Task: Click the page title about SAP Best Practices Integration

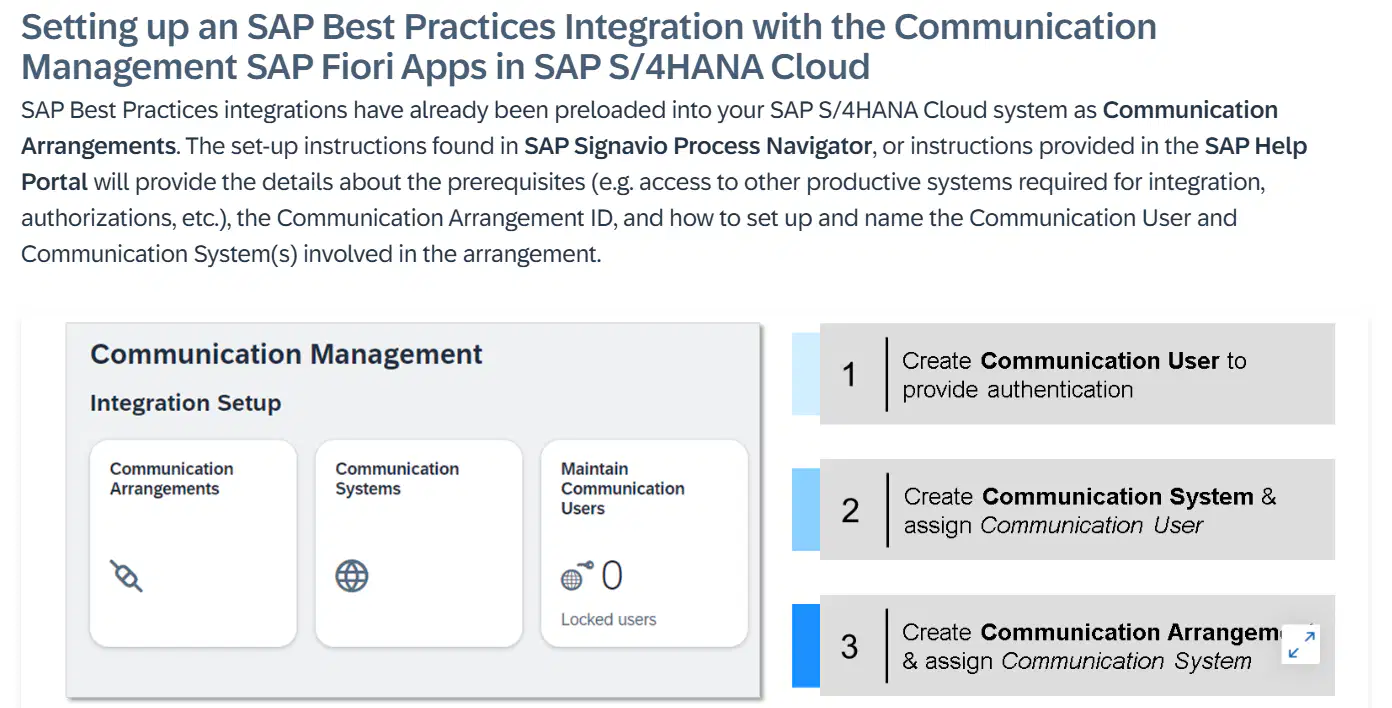Action: [x=589, y=46]
